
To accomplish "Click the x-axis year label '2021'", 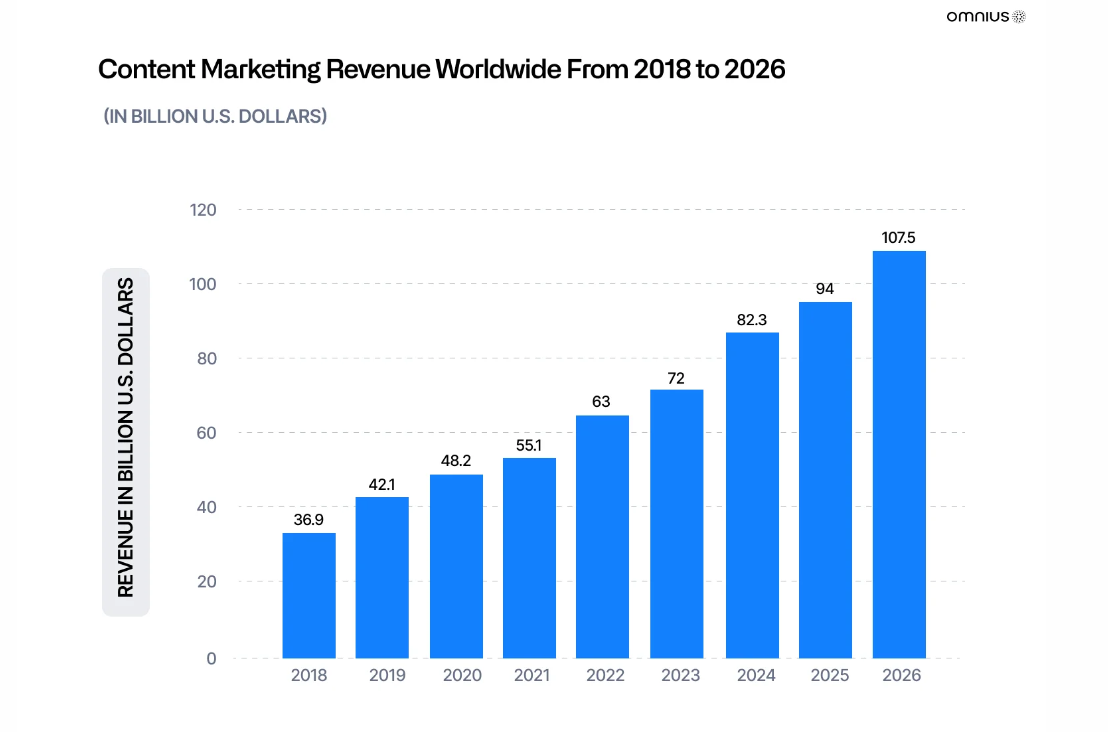I will 532,675.
